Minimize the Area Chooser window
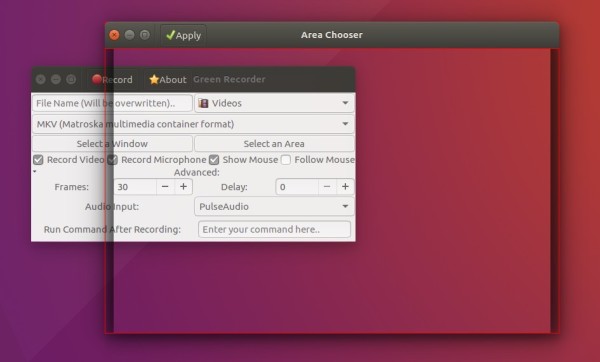600x362 pixels. 129,35
